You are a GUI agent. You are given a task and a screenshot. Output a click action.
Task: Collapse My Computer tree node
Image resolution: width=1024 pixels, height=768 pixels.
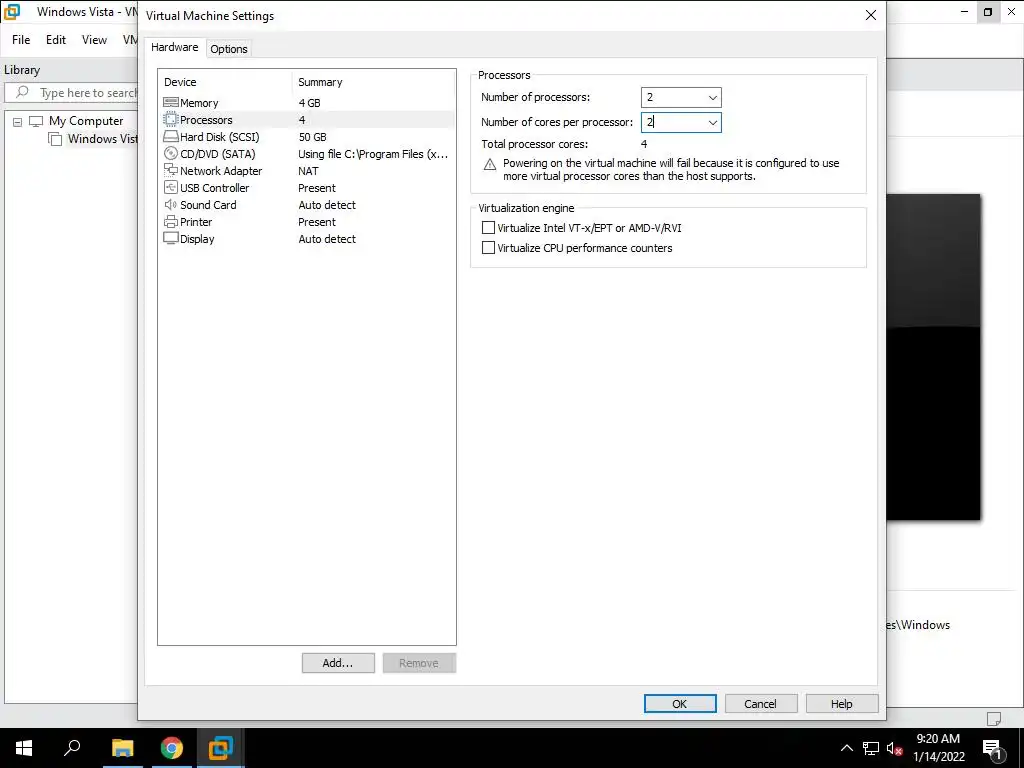pyautogui.click(x=17, y=121)
